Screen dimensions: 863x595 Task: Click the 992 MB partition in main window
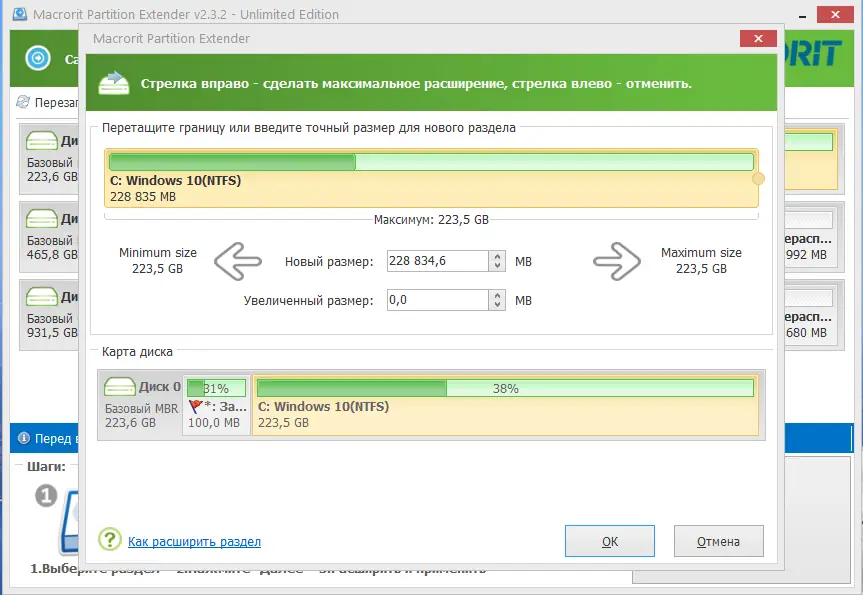[x=813, y=237]
